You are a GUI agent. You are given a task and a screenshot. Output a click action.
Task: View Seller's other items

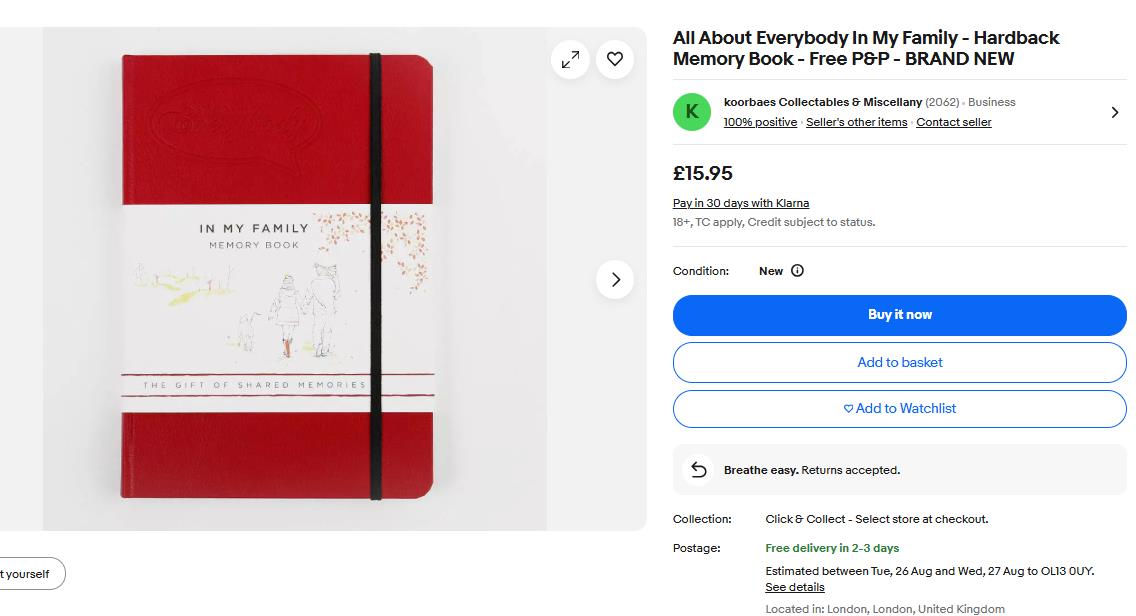[856, 122]
